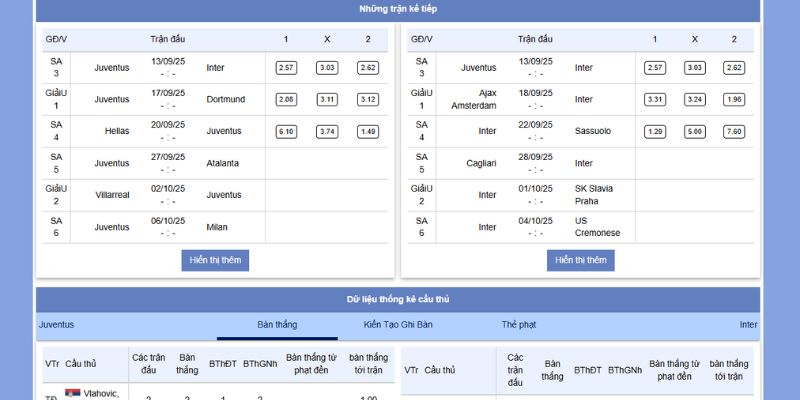Choose the 1.49 odds for Juventus at Hellas
800x400 pixels.
click(x=368, y=132)
